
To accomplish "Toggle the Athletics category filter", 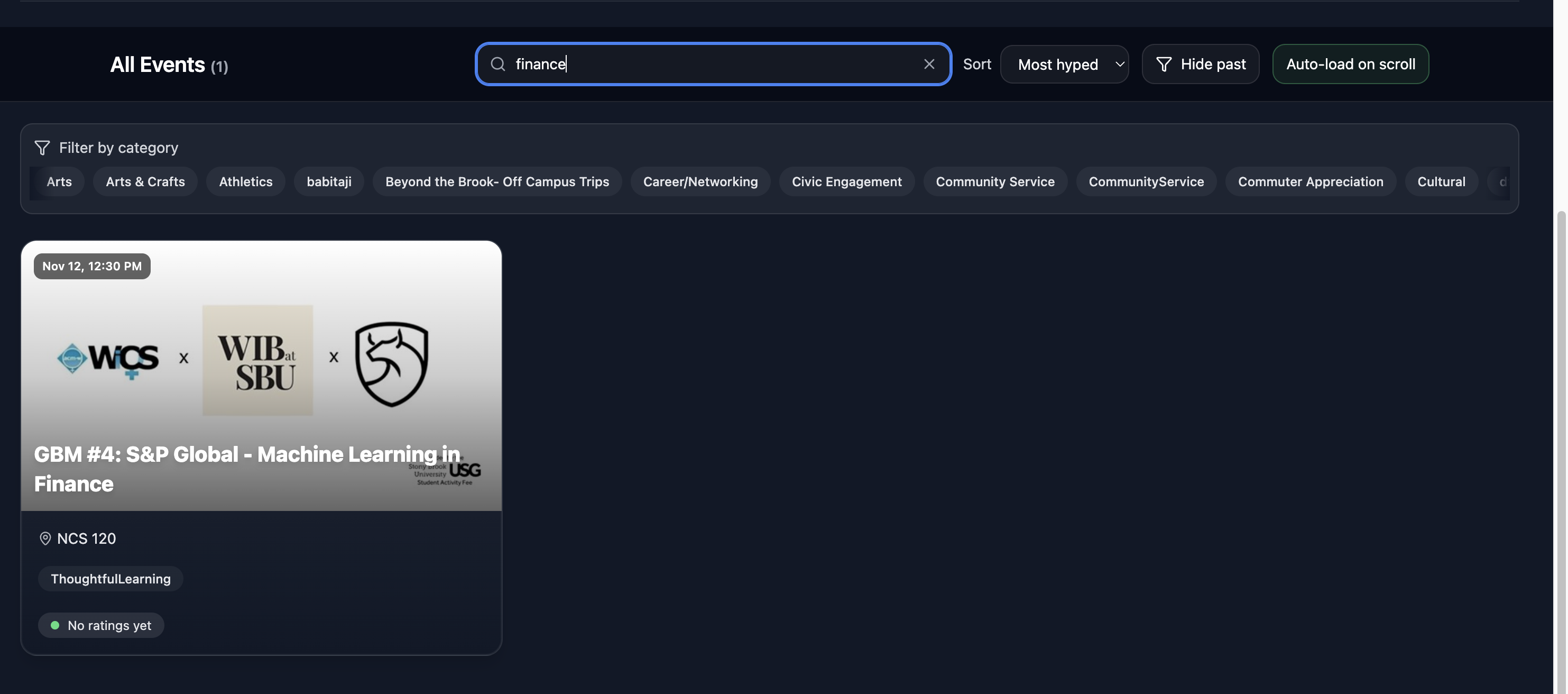I will pos(245,181).
